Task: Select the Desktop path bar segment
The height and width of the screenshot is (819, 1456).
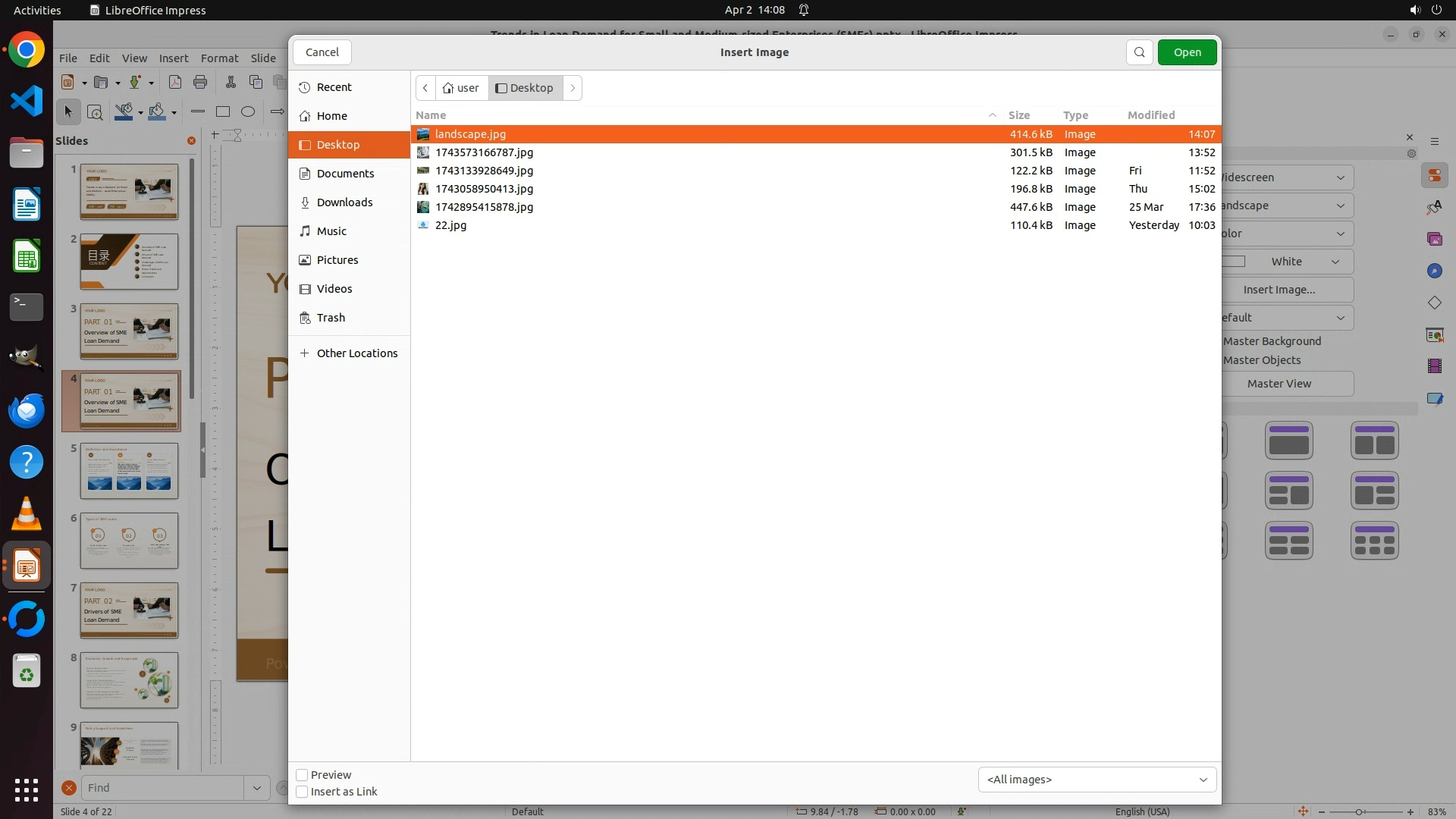Action: [x=525, y=88]
